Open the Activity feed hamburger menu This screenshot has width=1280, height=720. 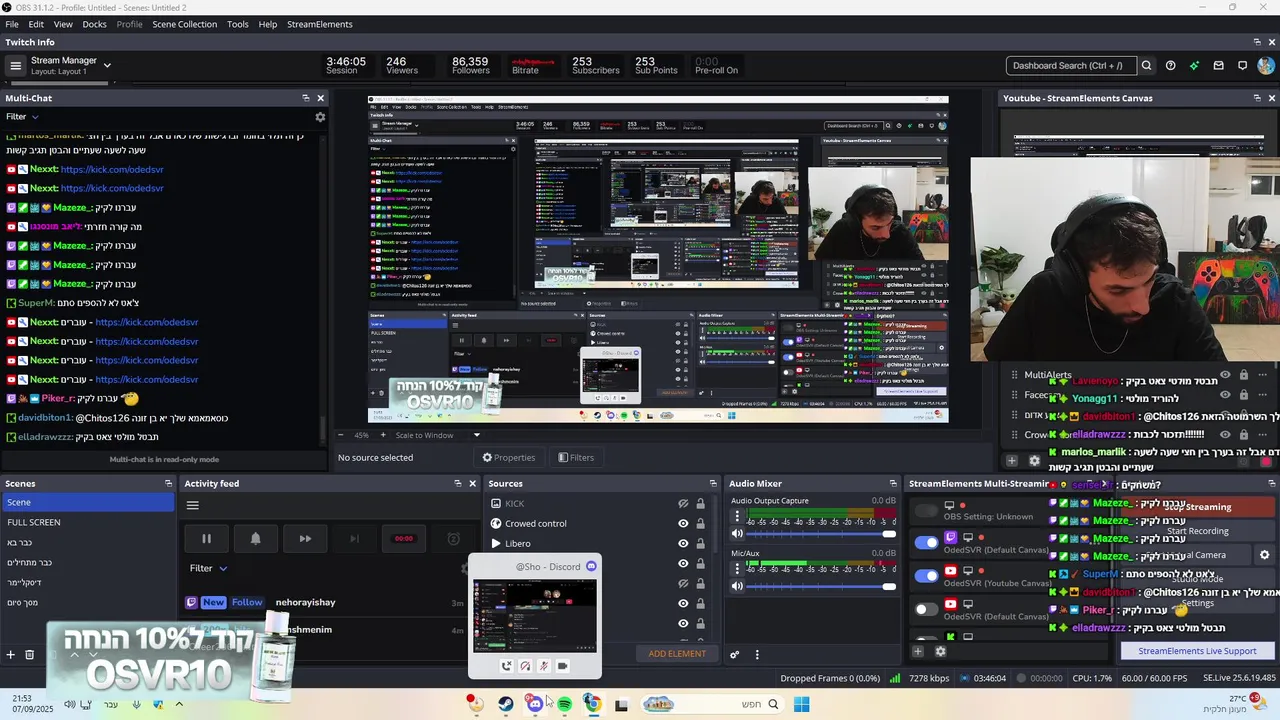(x=193, y=505)
